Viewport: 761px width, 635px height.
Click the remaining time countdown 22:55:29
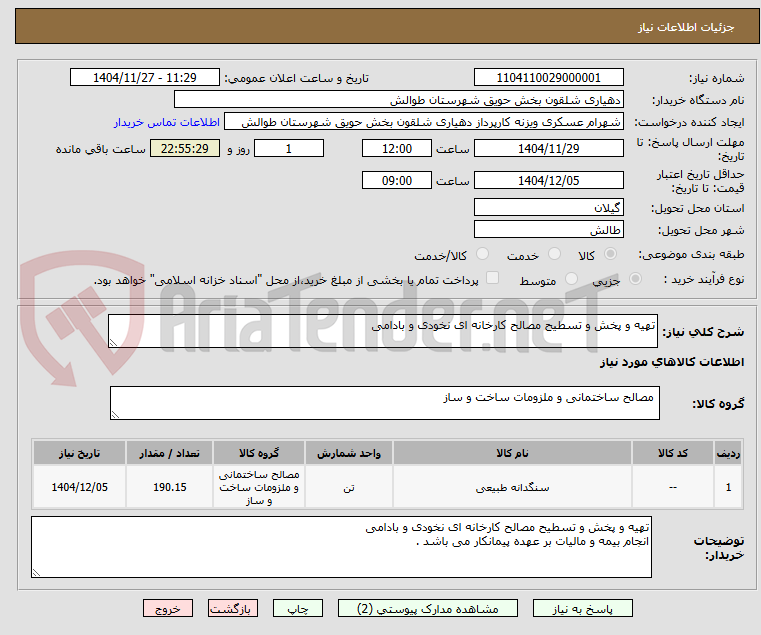(x=185, y=149)
